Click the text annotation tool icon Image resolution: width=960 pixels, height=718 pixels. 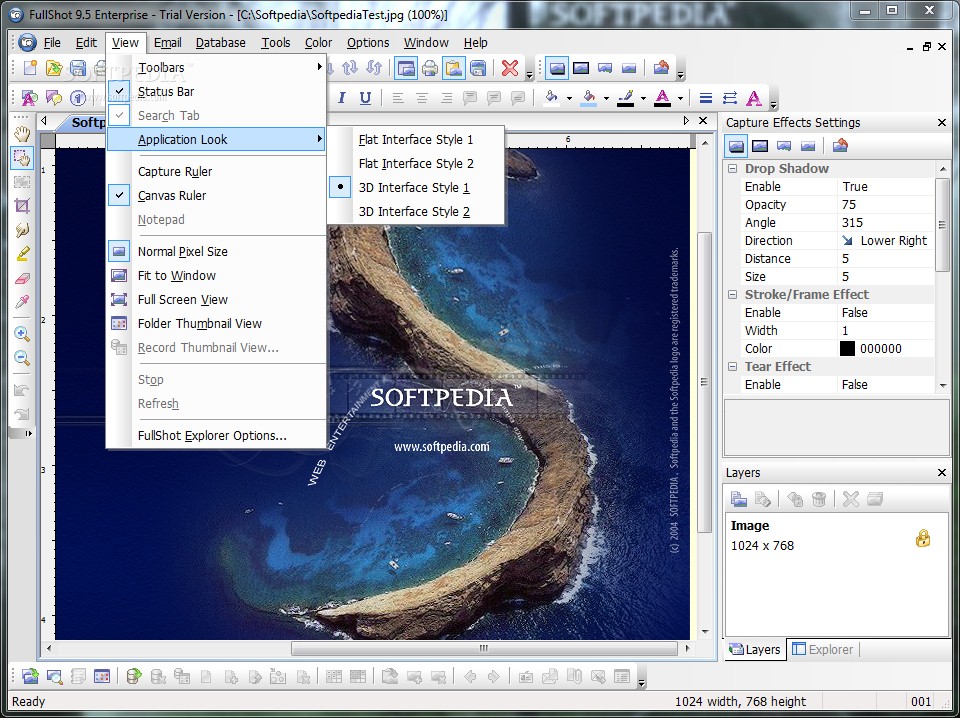29,98
